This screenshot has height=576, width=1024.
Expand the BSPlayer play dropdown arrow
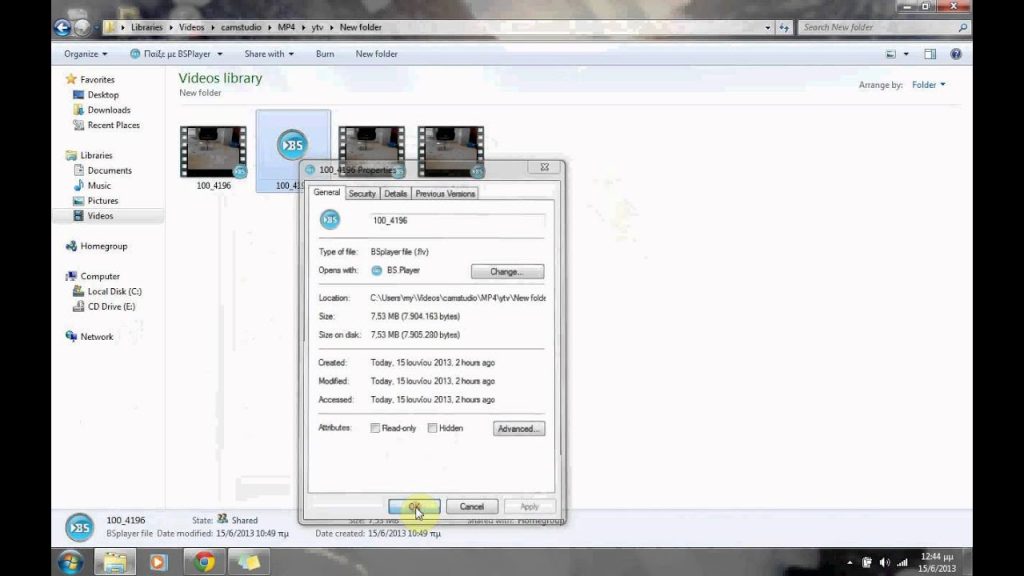220,54
